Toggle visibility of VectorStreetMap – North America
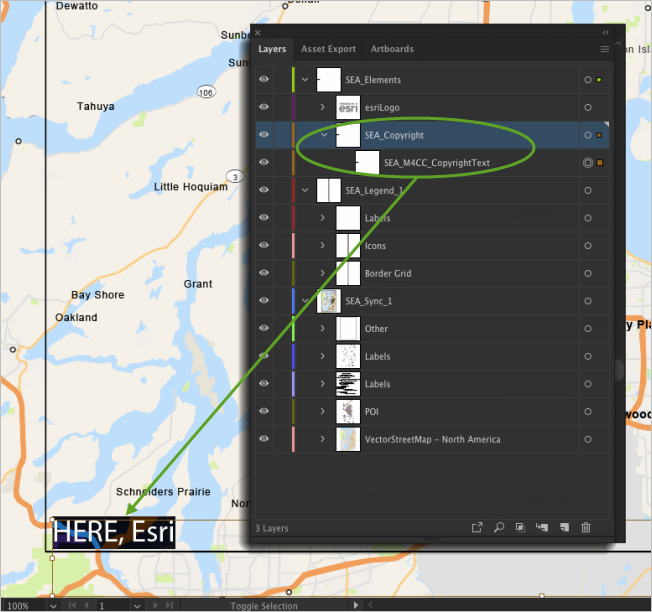The image size is (652, 612). 265,439
